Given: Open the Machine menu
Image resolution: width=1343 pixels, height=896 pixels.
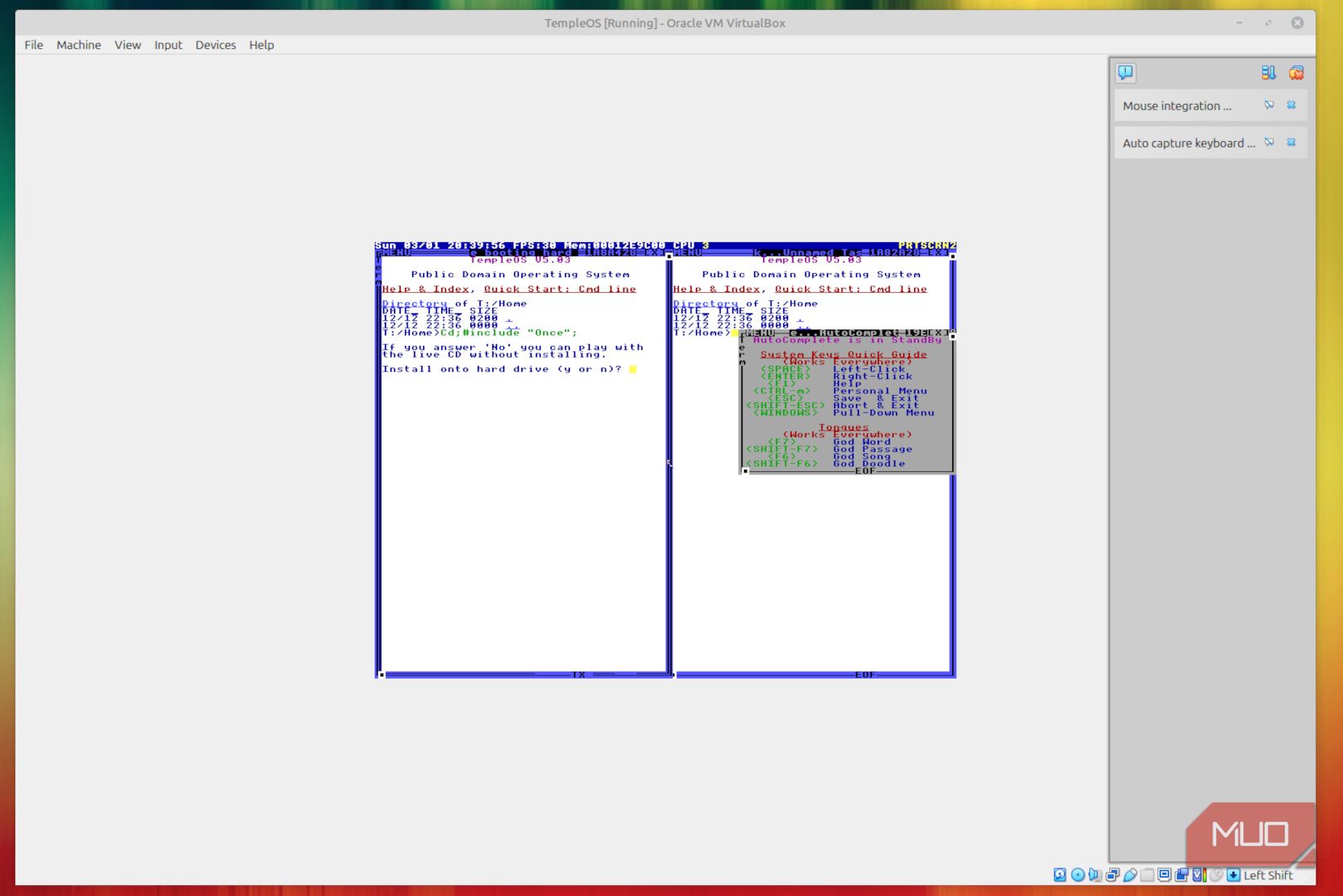Looking at the screenshot, I should (x=79, y=45).
